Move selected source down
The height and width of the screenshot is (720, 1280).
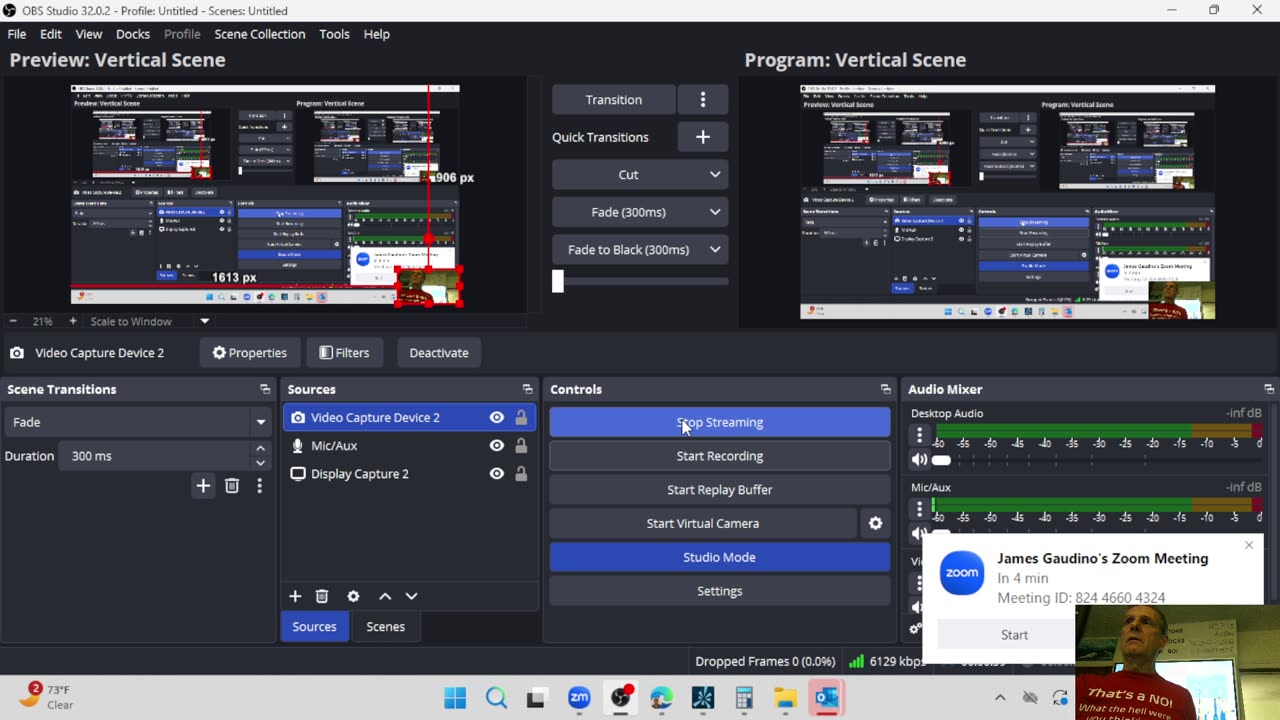[x=411, y=596]
